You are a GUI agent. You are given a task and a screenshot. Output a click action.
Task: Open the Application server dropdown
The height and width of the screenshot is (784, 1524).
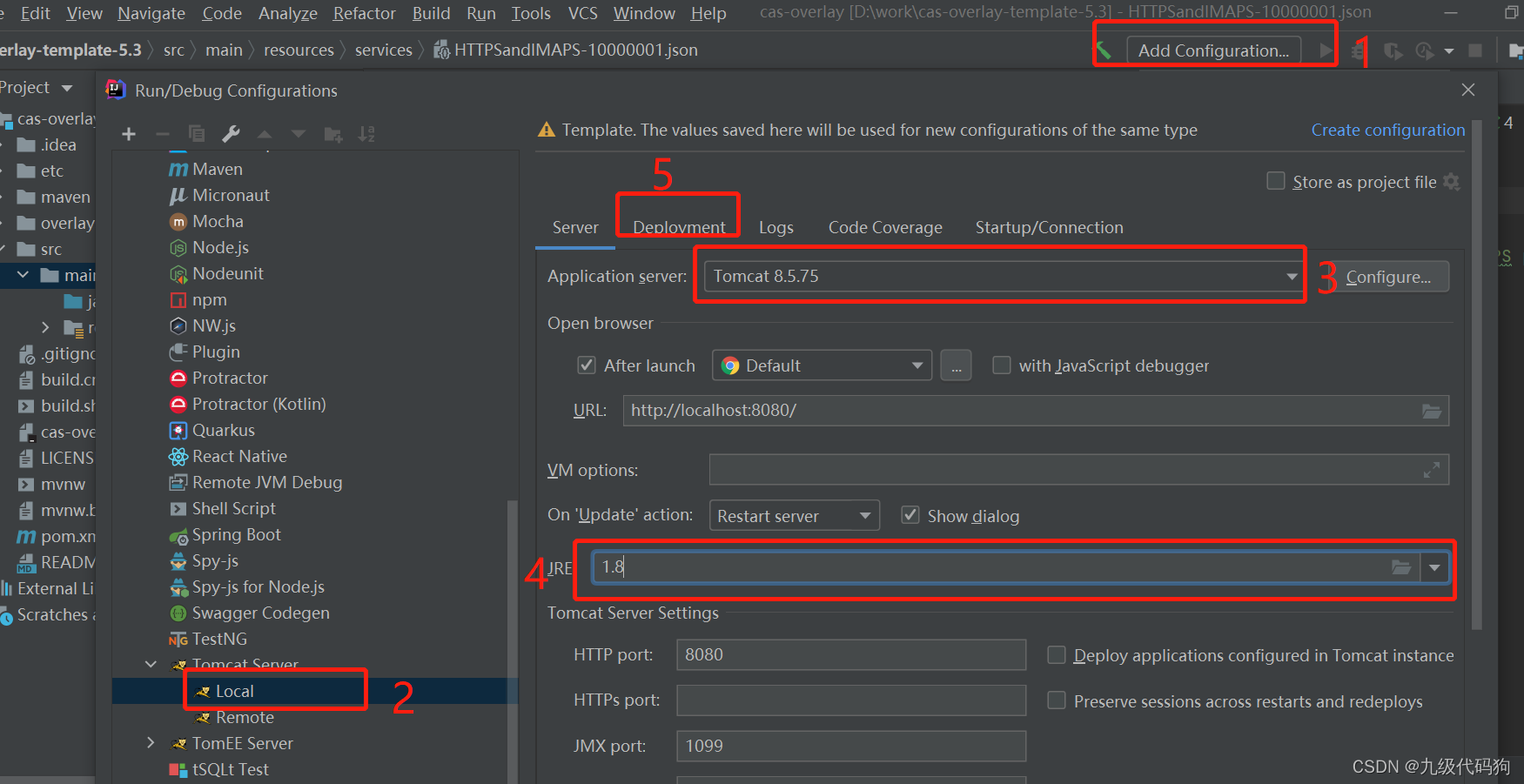click(x=1292, y=276)
